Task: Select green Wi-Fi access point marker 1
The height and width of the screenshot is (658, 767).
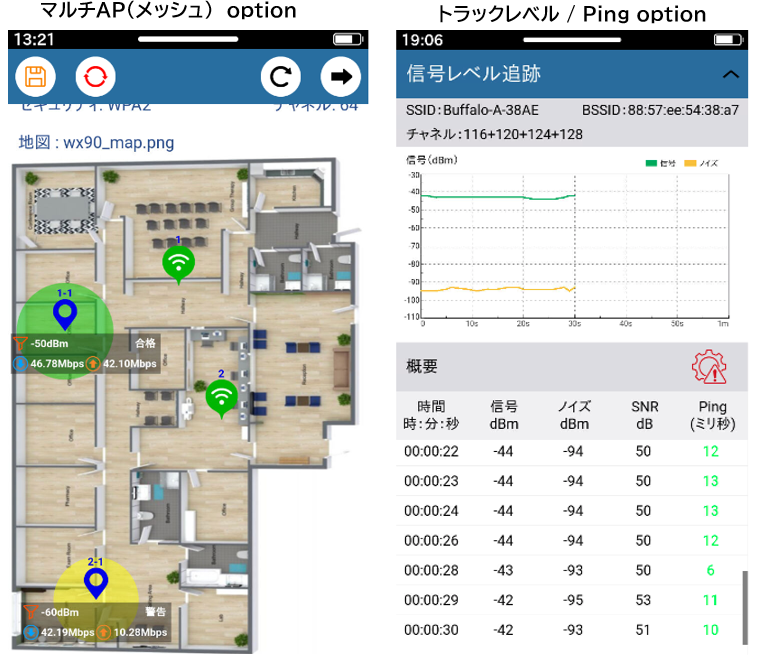Action: (x=179, y=262)
